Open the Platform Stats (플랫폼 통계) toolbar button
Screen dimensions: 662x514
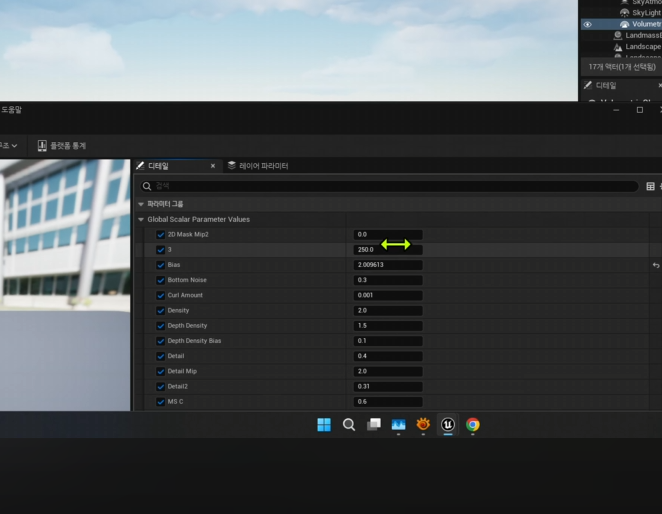pos(62,146)
